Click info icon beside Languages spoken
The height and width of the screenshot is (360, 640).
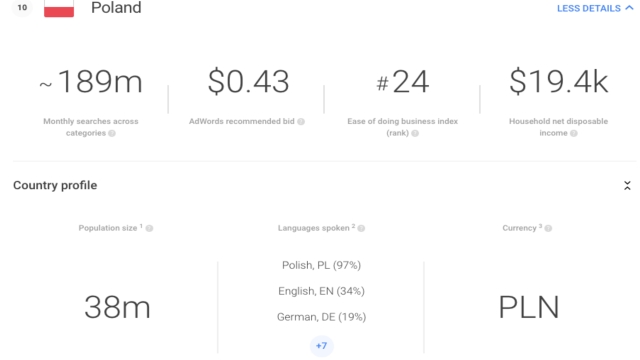tap(361, 229)
